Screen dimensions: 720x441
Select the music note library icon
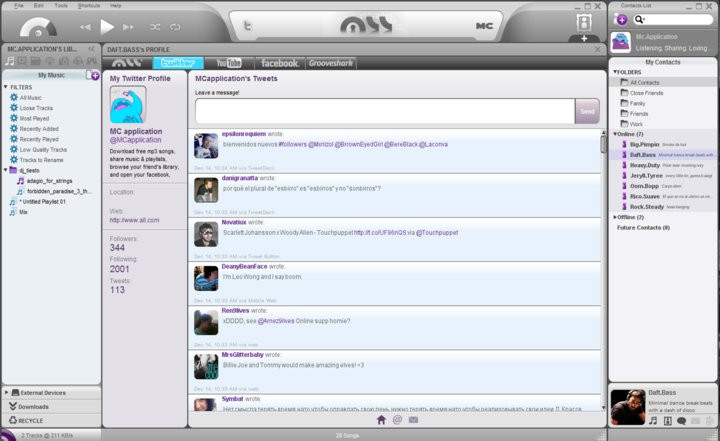tap(10, 61)
